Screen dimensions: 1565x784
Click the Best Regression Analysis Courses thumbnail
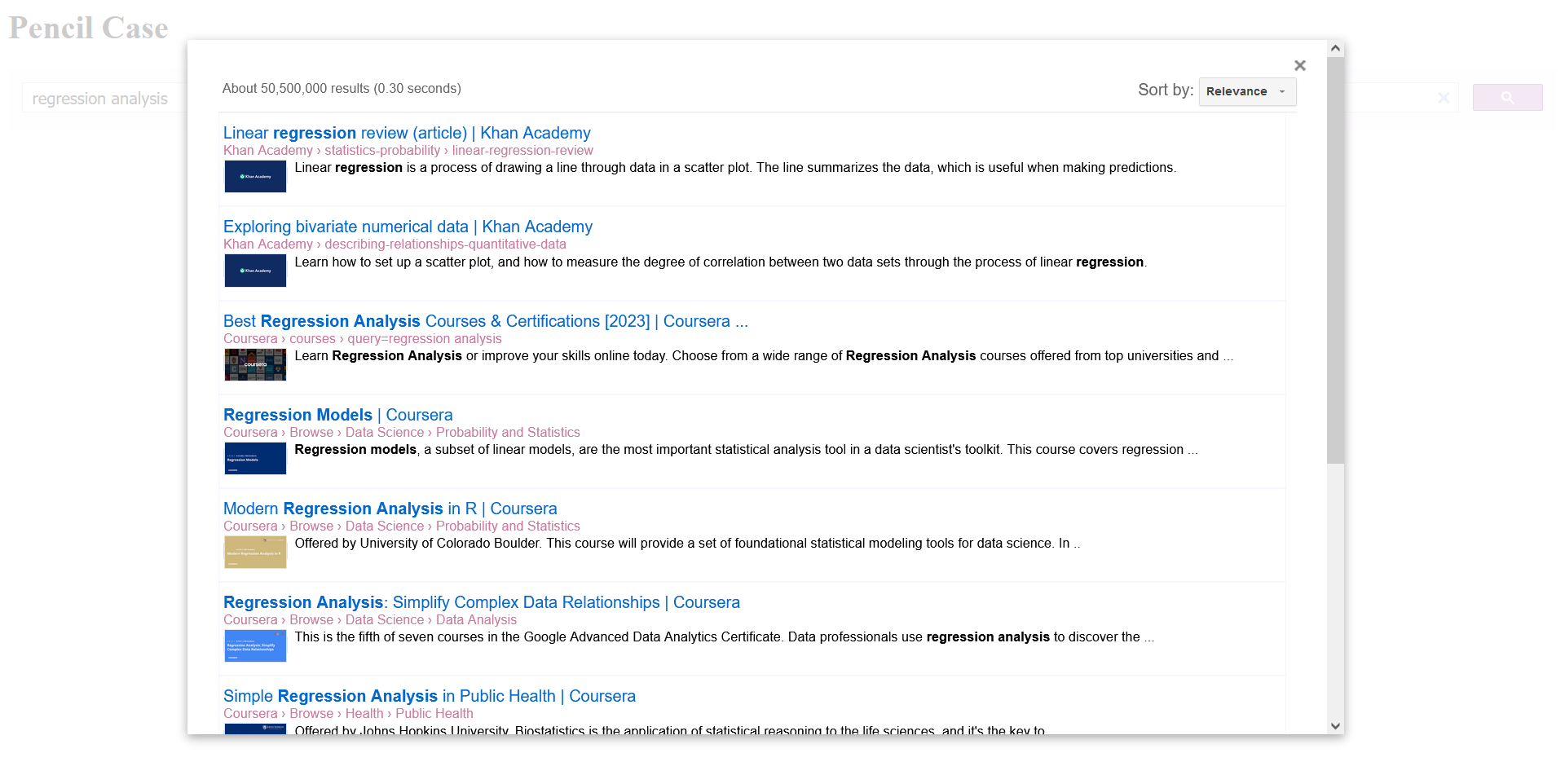[255, 364]
